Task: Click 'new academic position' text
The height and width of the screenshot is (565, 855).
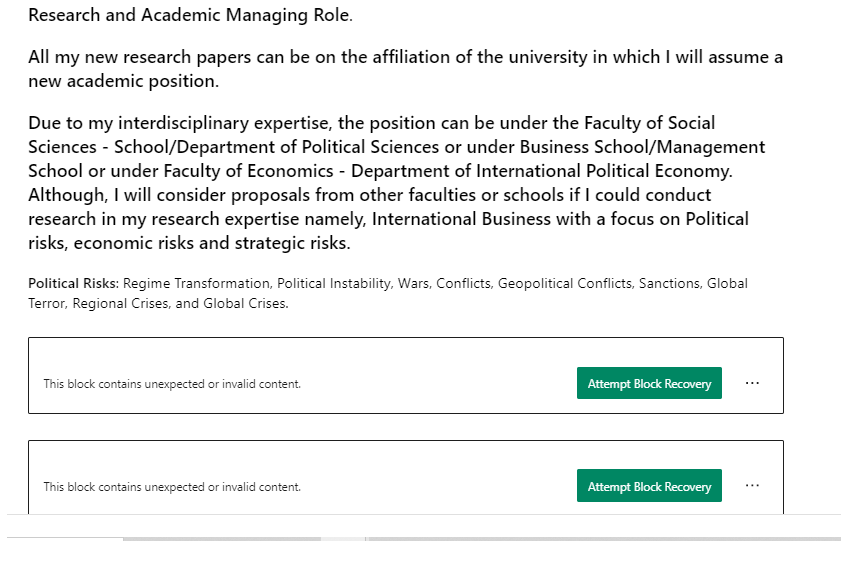Action: [123, 81]
